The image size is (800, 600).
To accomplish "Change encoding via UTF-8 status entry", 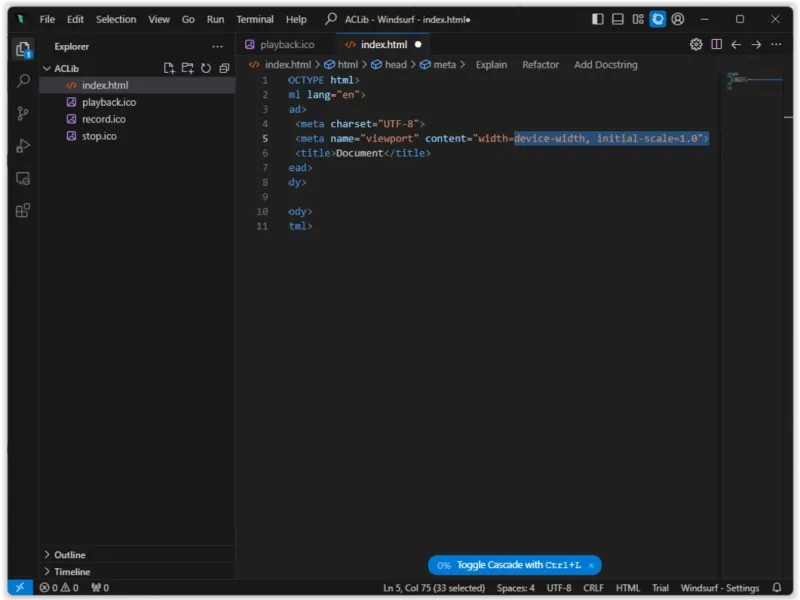I will [559, 588].
